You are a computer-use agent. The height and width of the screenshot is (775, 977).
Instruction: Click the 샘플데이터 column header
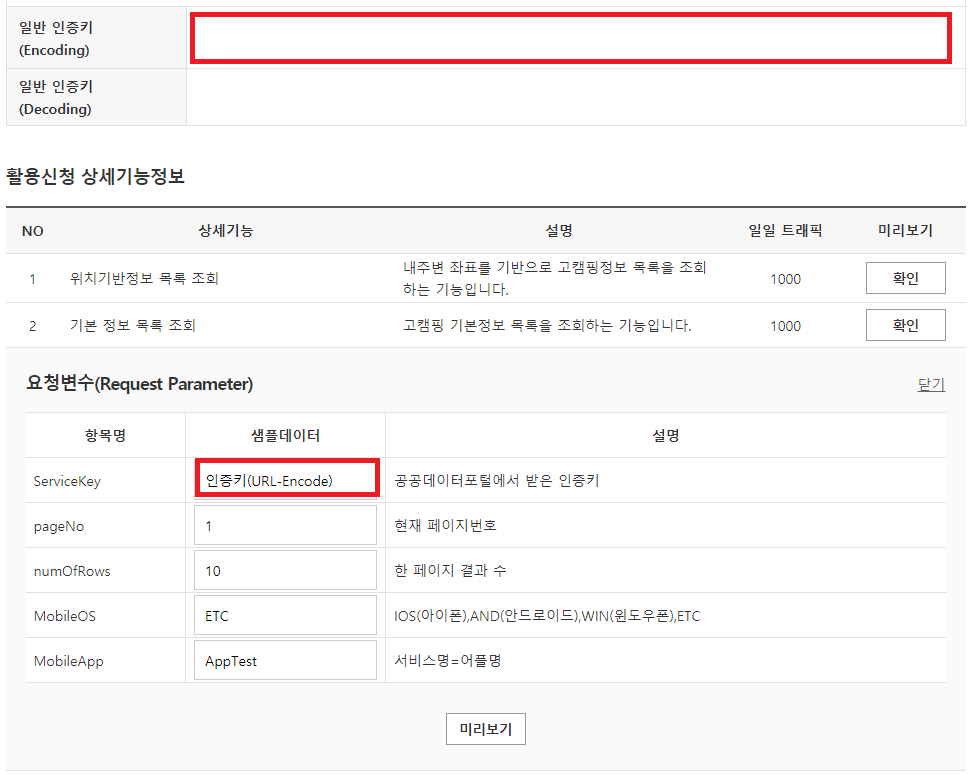pos(285,435)
